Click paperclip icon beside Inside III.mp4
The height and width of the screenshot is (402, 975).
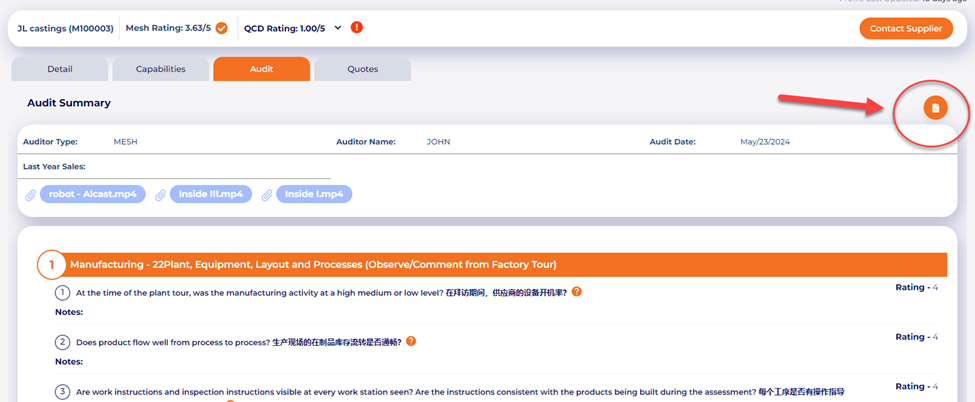160,195
